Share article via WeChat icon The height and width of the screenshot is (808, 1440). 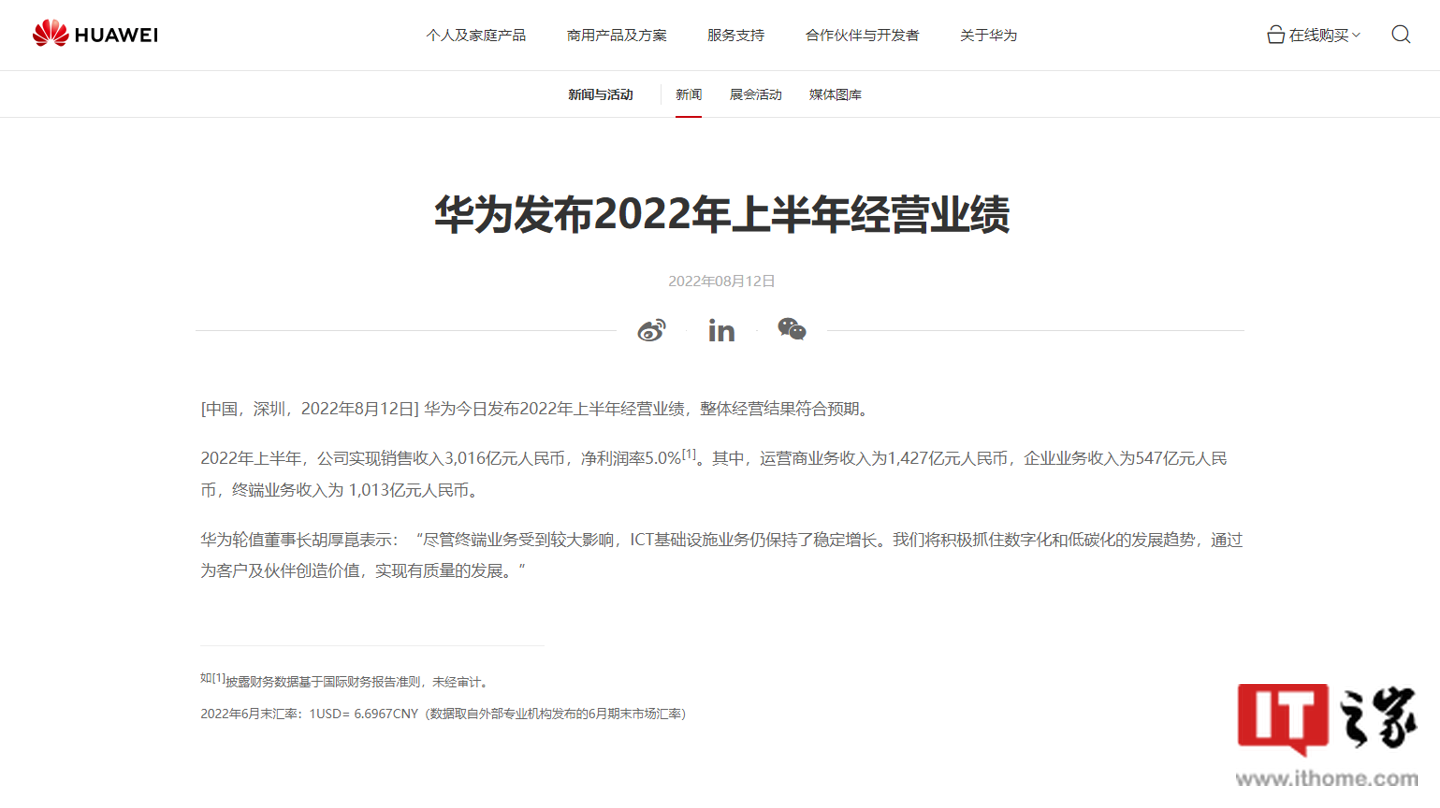pos(792,330)
